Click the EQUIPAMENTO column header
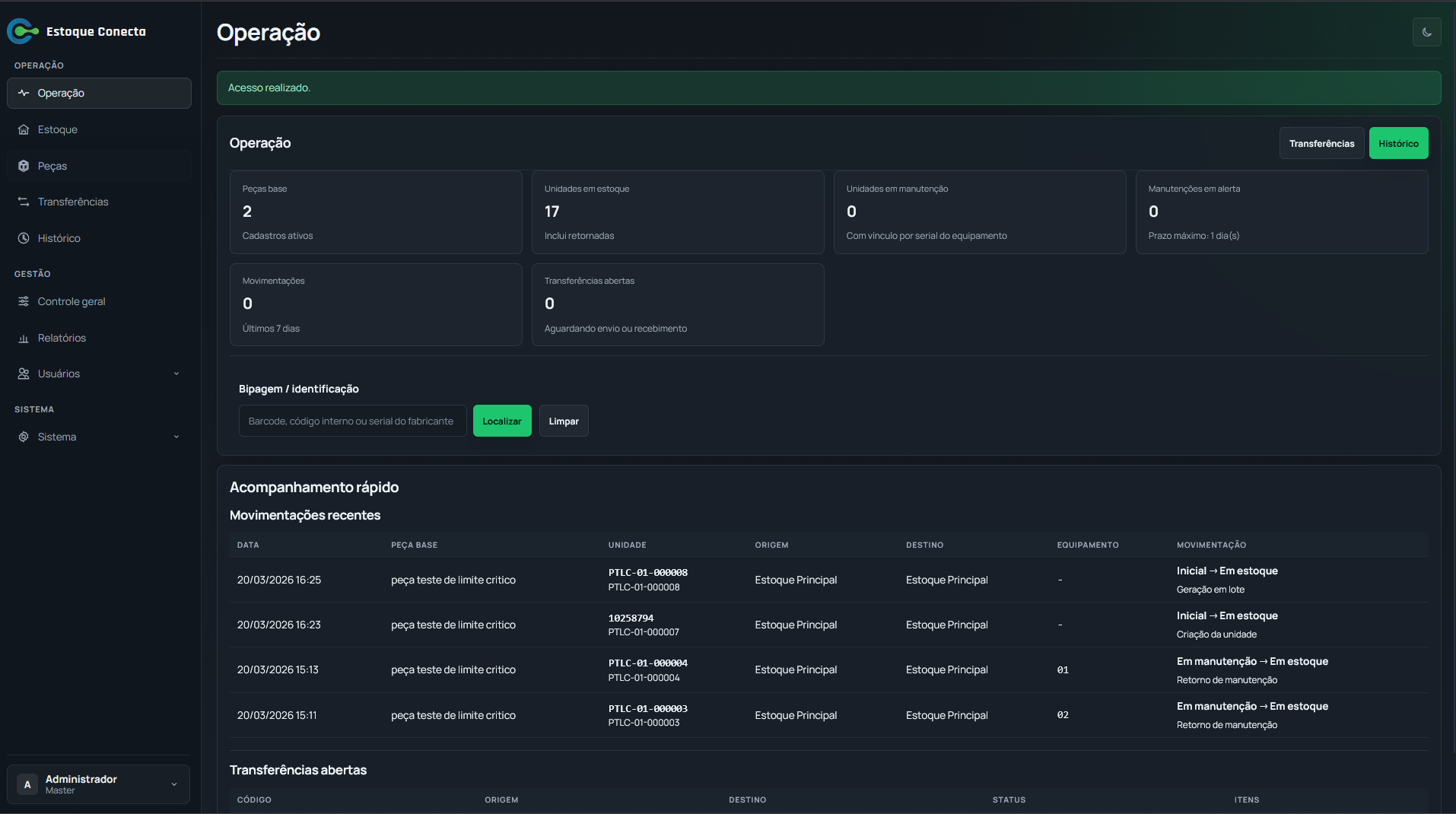Screen dimensions: 1456x814 1087,545
